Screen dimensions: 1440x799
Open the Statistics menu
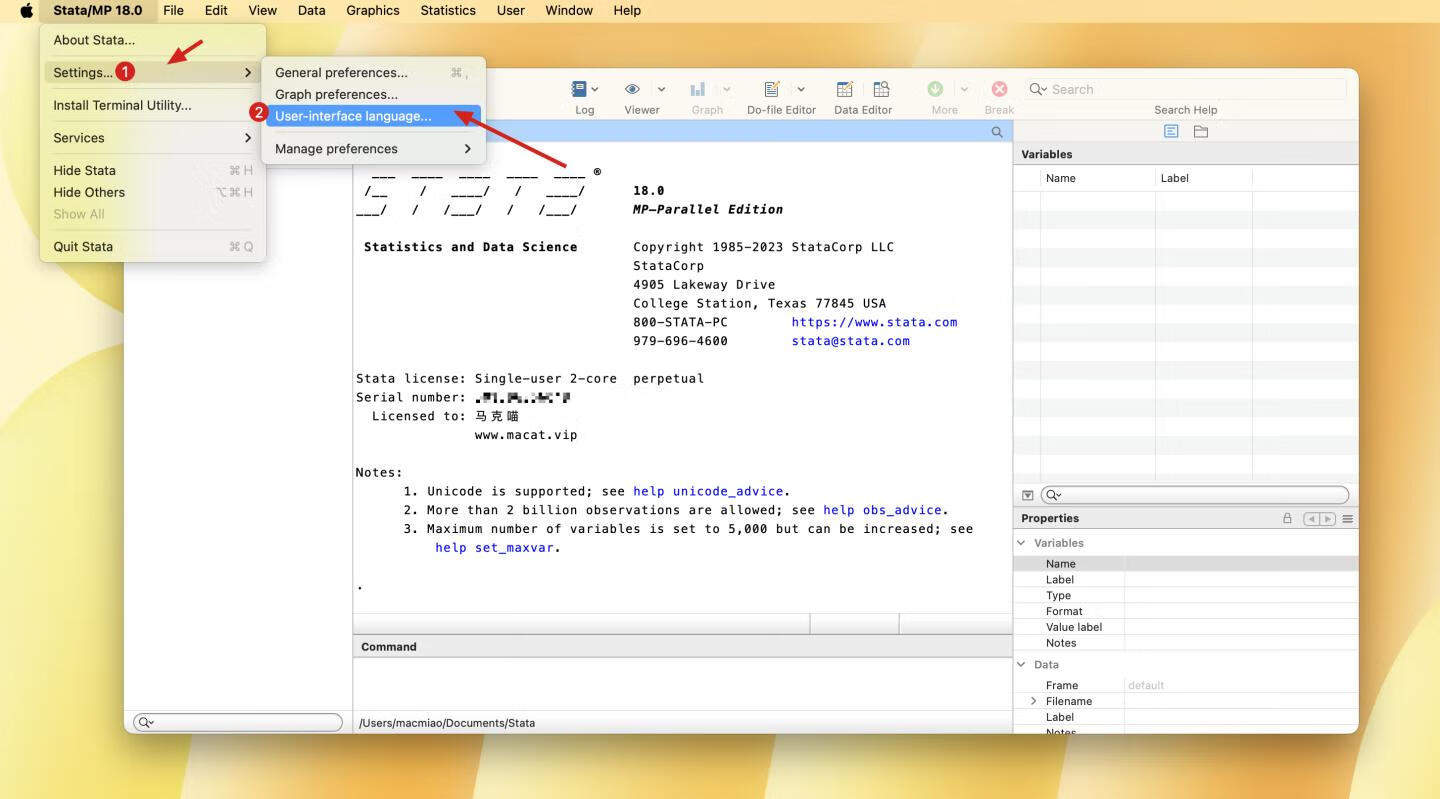point(448,10)
